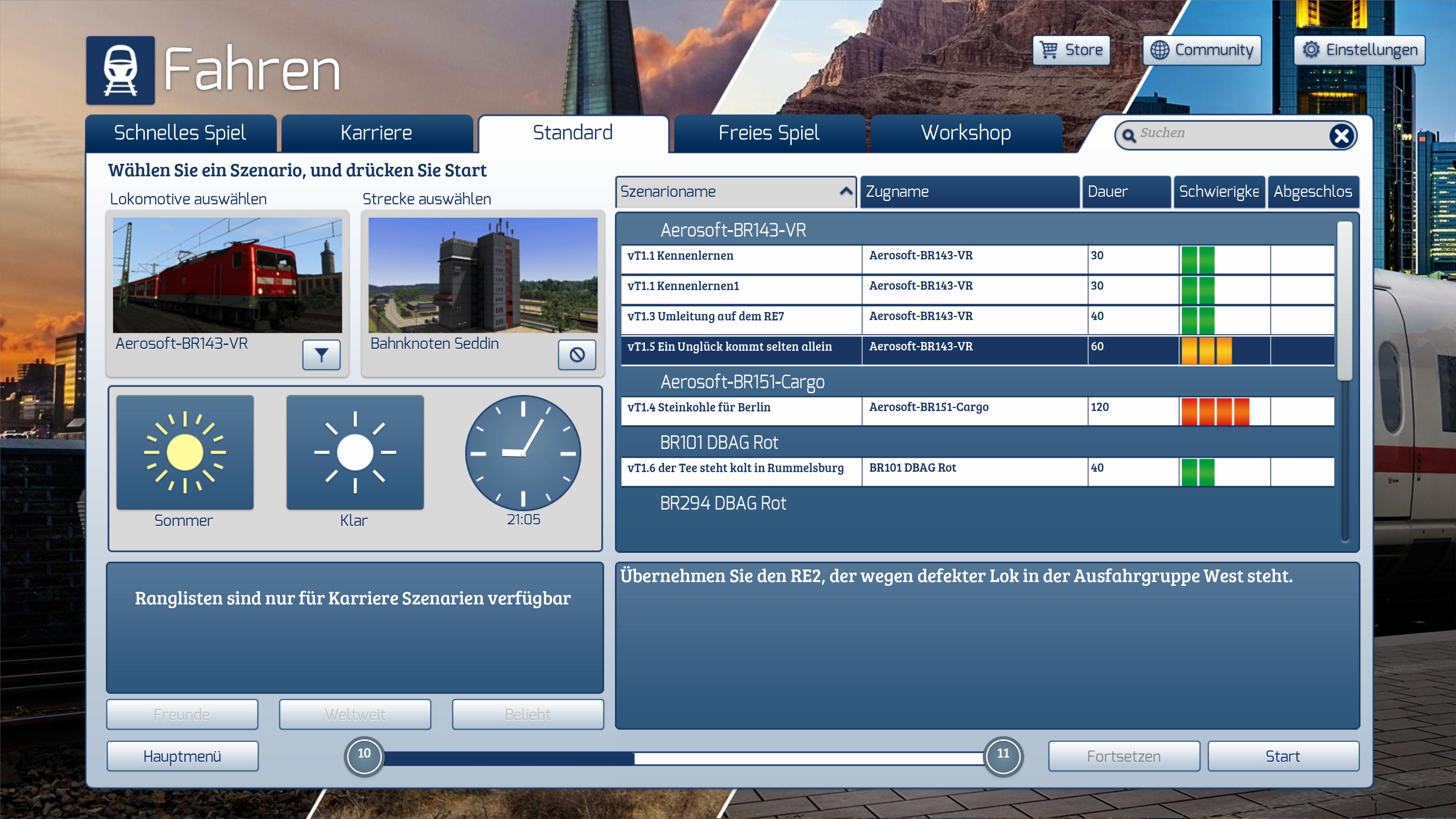Image resolution: width=1456 pixels, height=819 pixels.
Task: Click the locomotive filter funnel icon
Action: click(321, 355)
